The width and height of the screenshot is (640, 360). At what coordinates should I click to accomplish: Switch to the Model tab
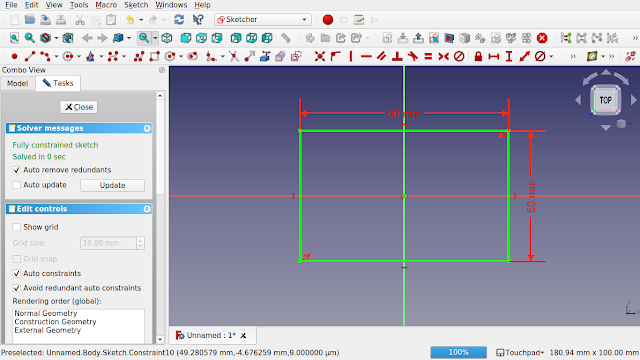[x=18, y=83]
